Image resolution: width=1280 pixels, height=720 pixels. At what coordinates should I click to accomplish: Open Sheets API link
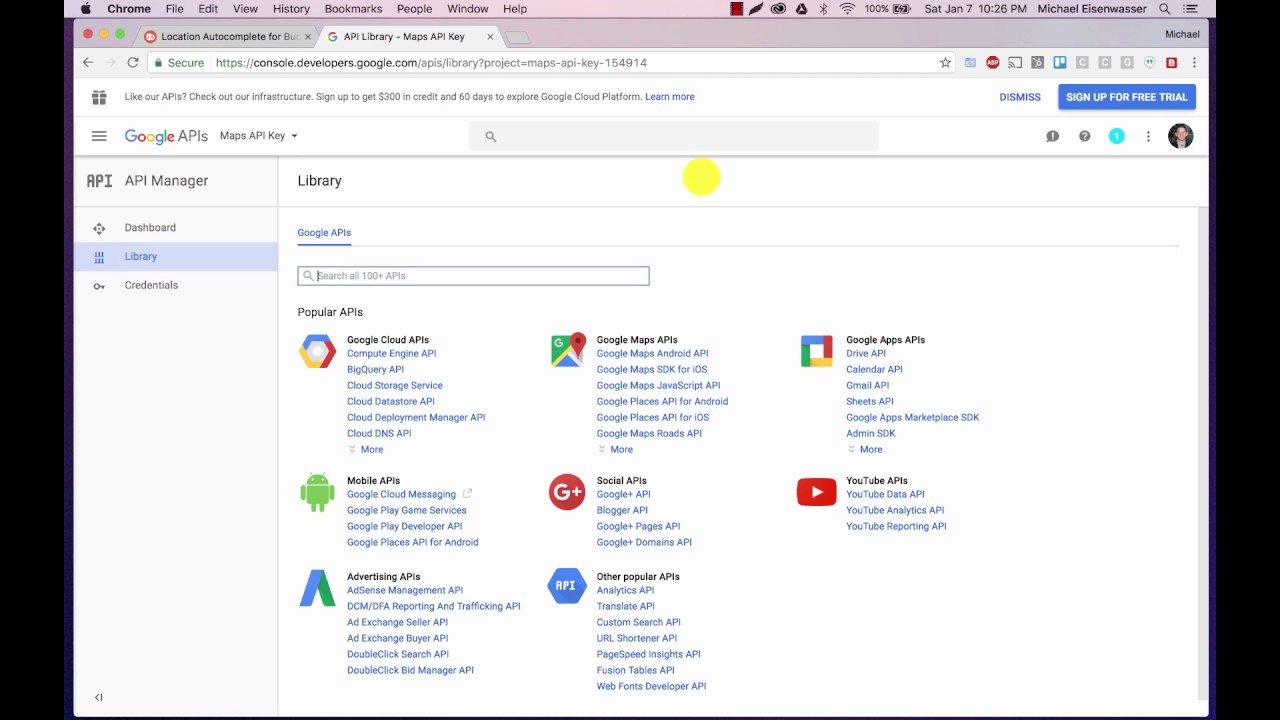click(870, 402)
